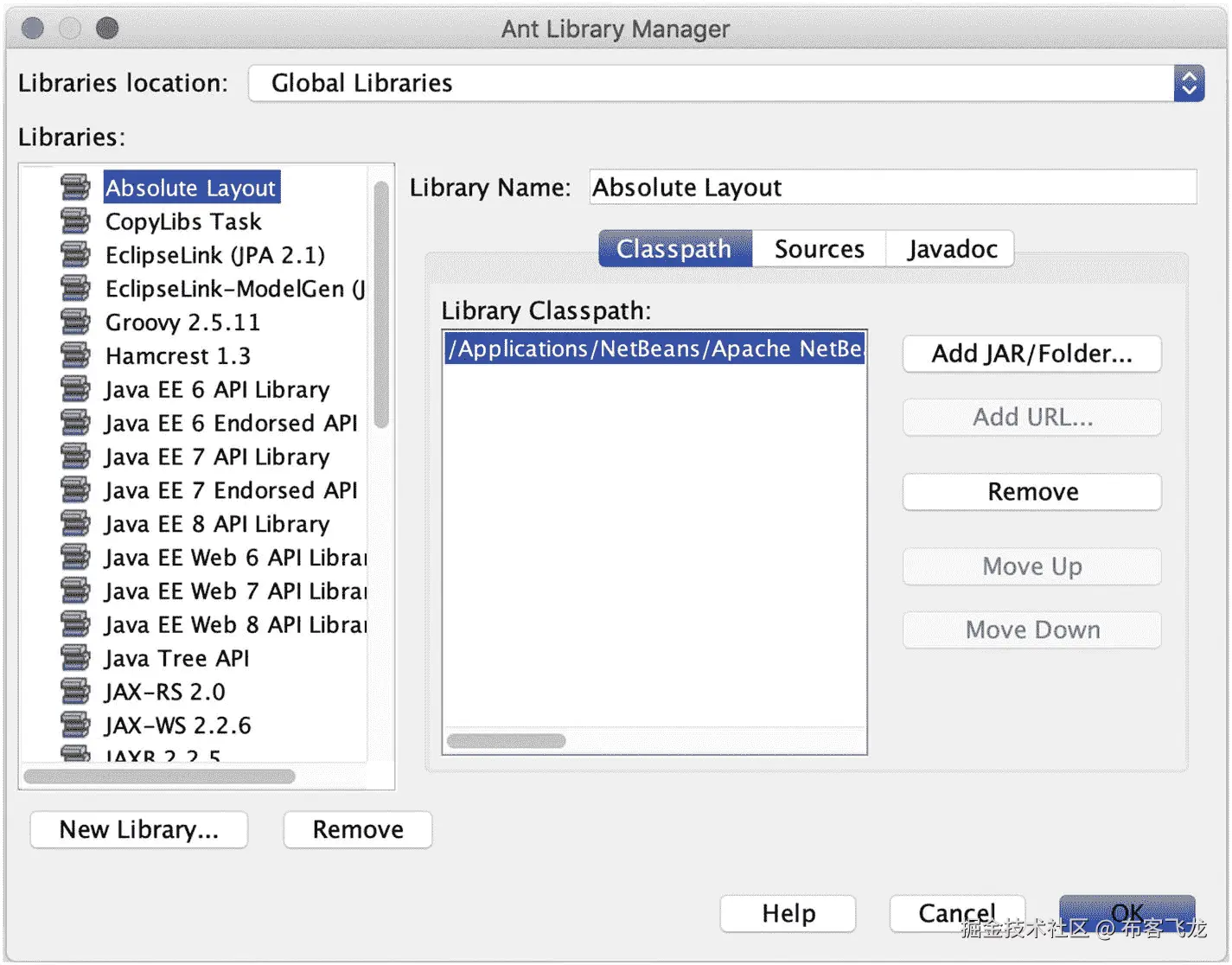Click the classpath list horizontal scrollbar
This screenshot has width=1232, height=965.
point(507,741)
